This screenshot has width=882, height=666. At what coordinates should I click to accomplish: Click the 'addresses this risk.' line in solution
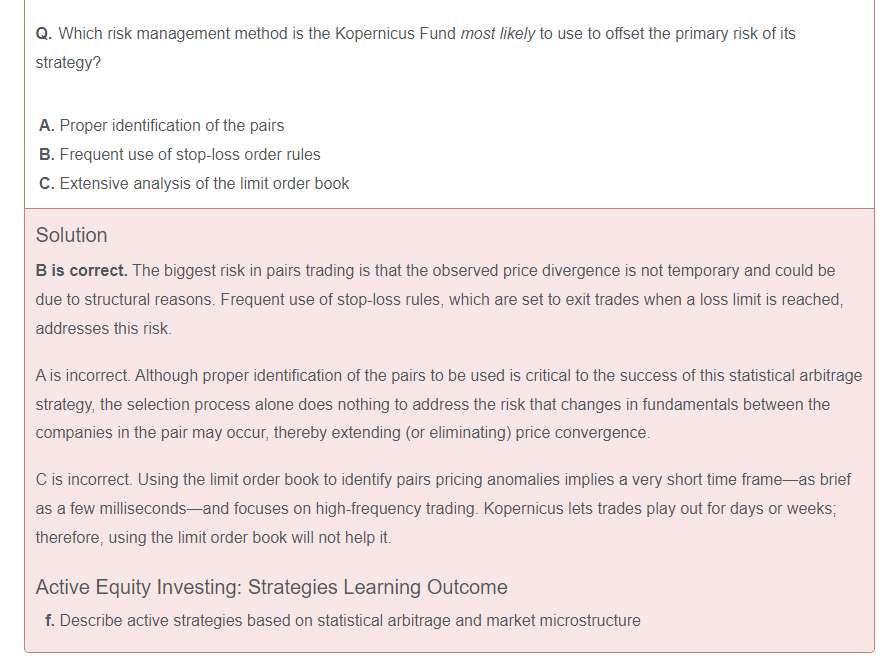coord(104,329)
